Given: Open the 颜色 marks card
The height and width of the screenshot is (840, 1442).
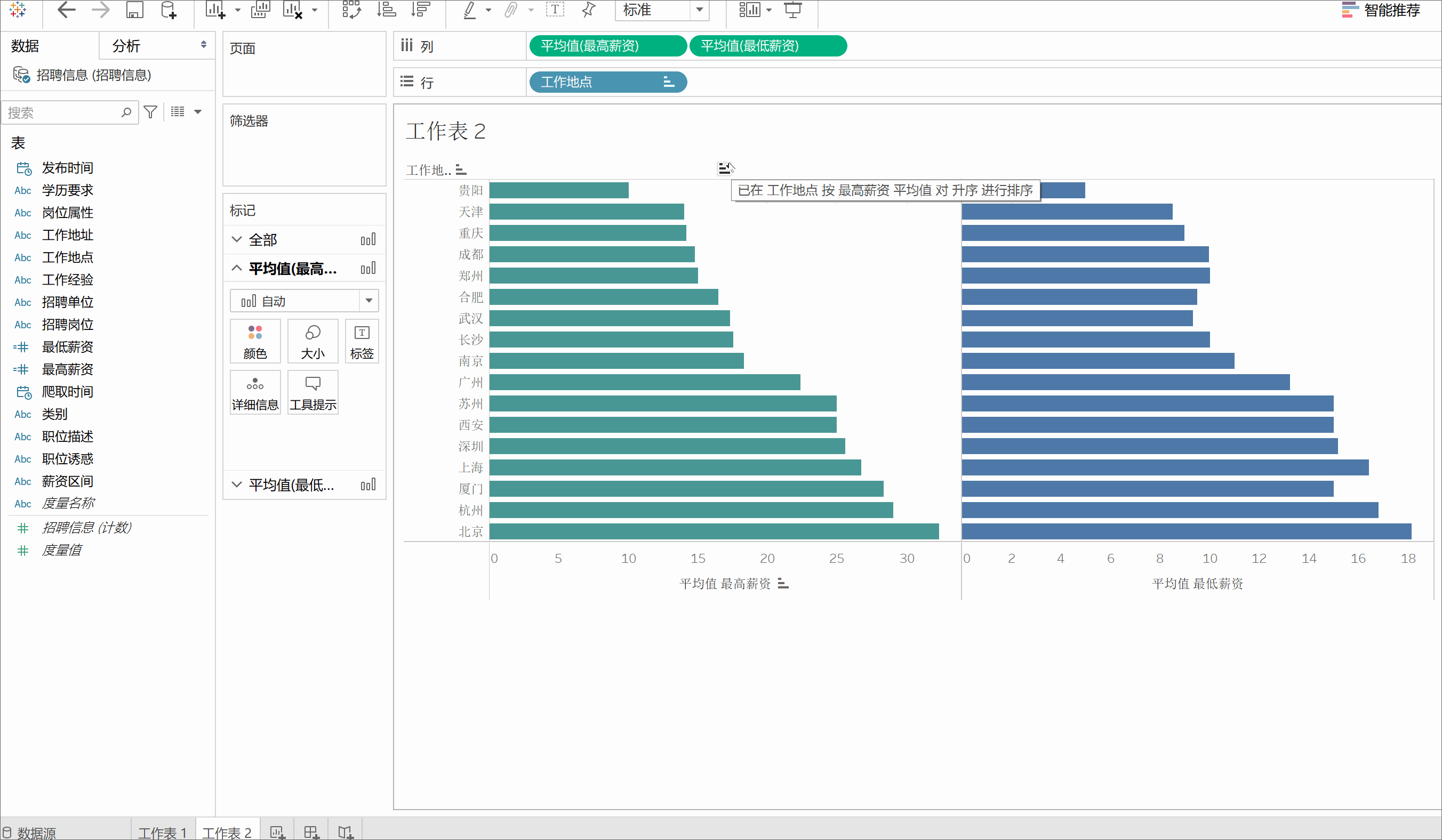Looking at the screenshot, I should [255, 341].
